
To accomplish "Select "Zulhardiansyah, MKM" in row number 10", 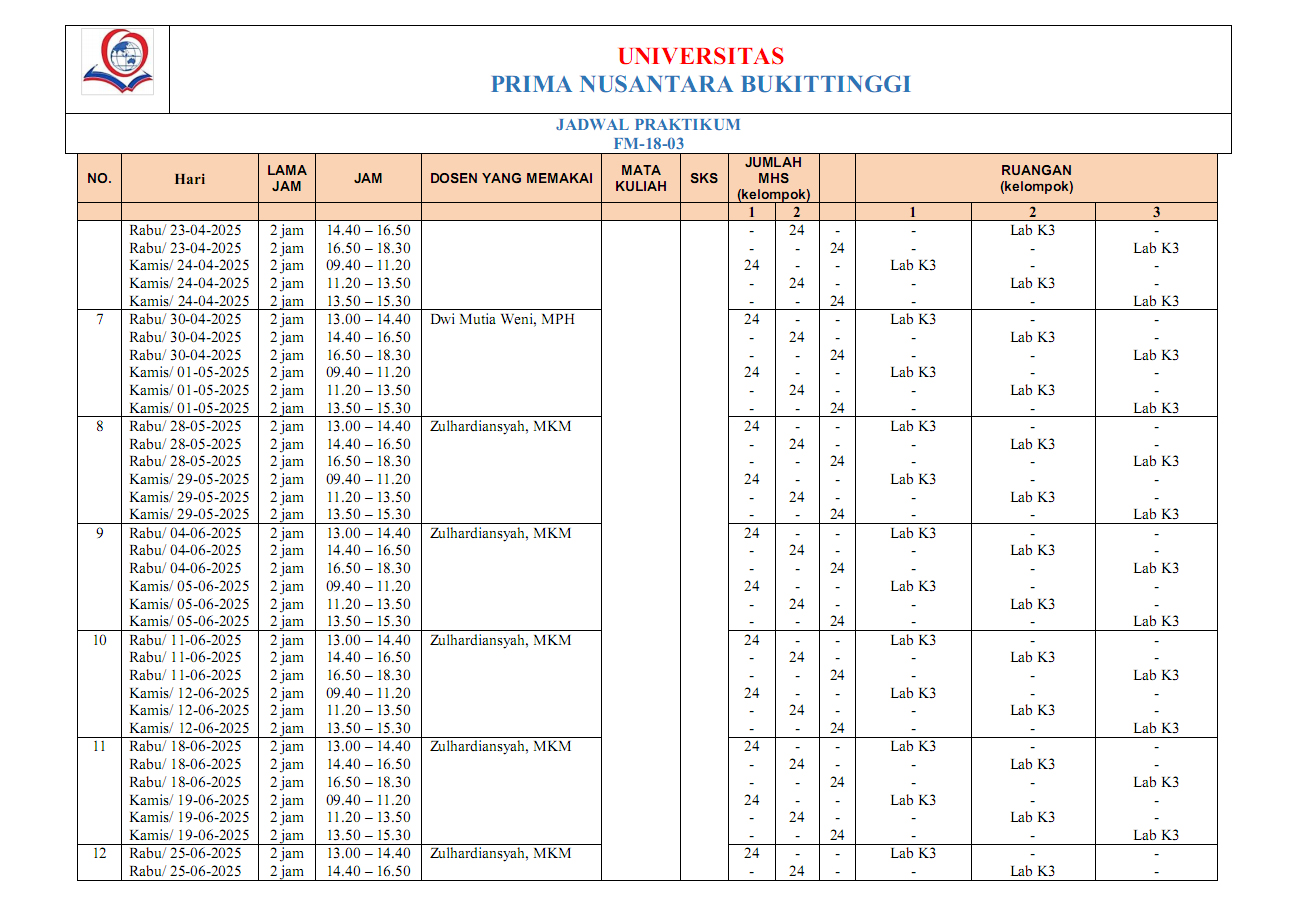I will point(501,640).
